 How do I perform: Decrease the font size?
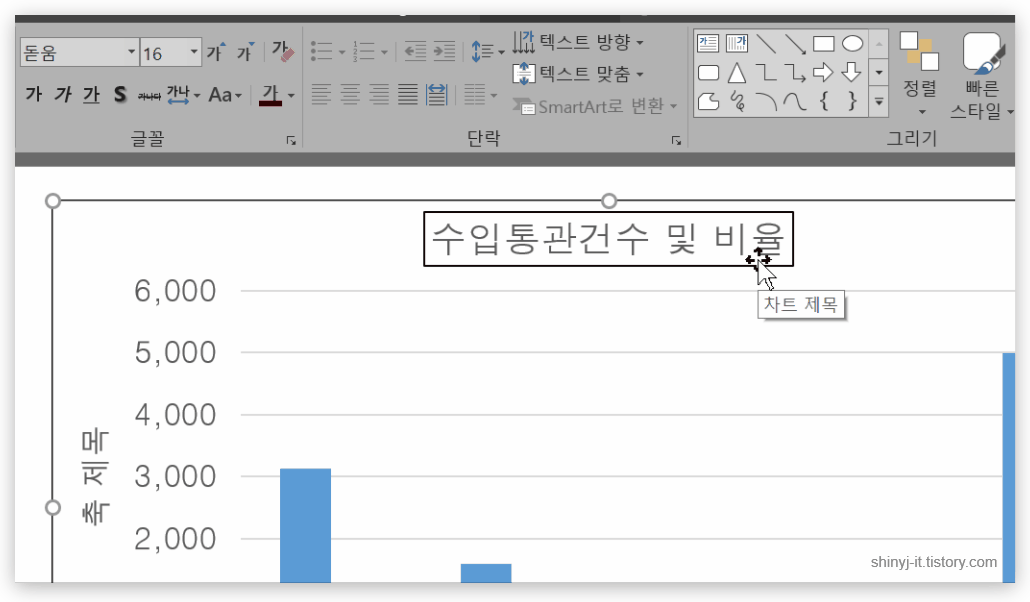point(245,51)
